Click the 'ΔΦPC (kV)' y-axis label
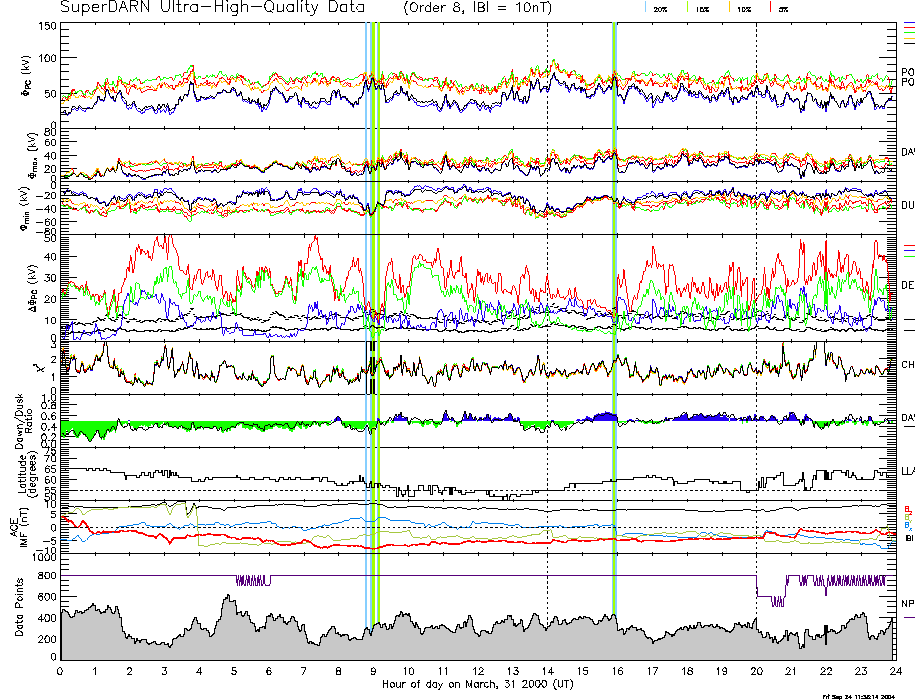The image size is (915, 700). click(x=34, y=287)
